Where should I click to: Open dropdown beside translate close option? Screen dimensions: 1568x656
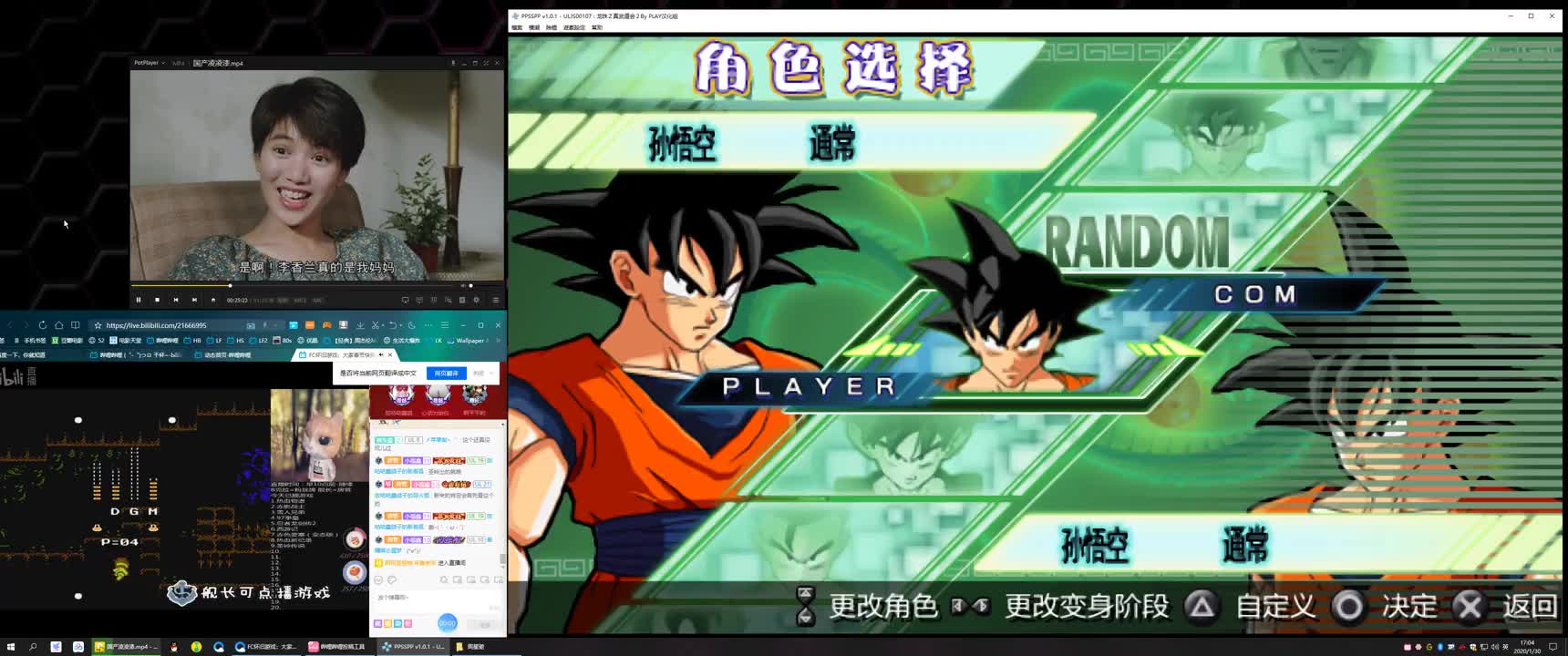[x=492, y=373]
